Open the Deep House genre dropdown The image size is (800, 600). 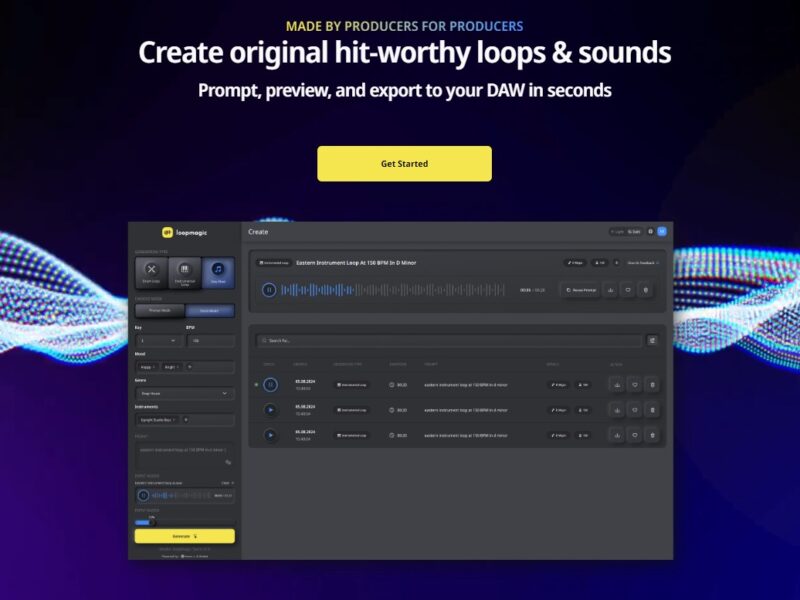(183, 393)
